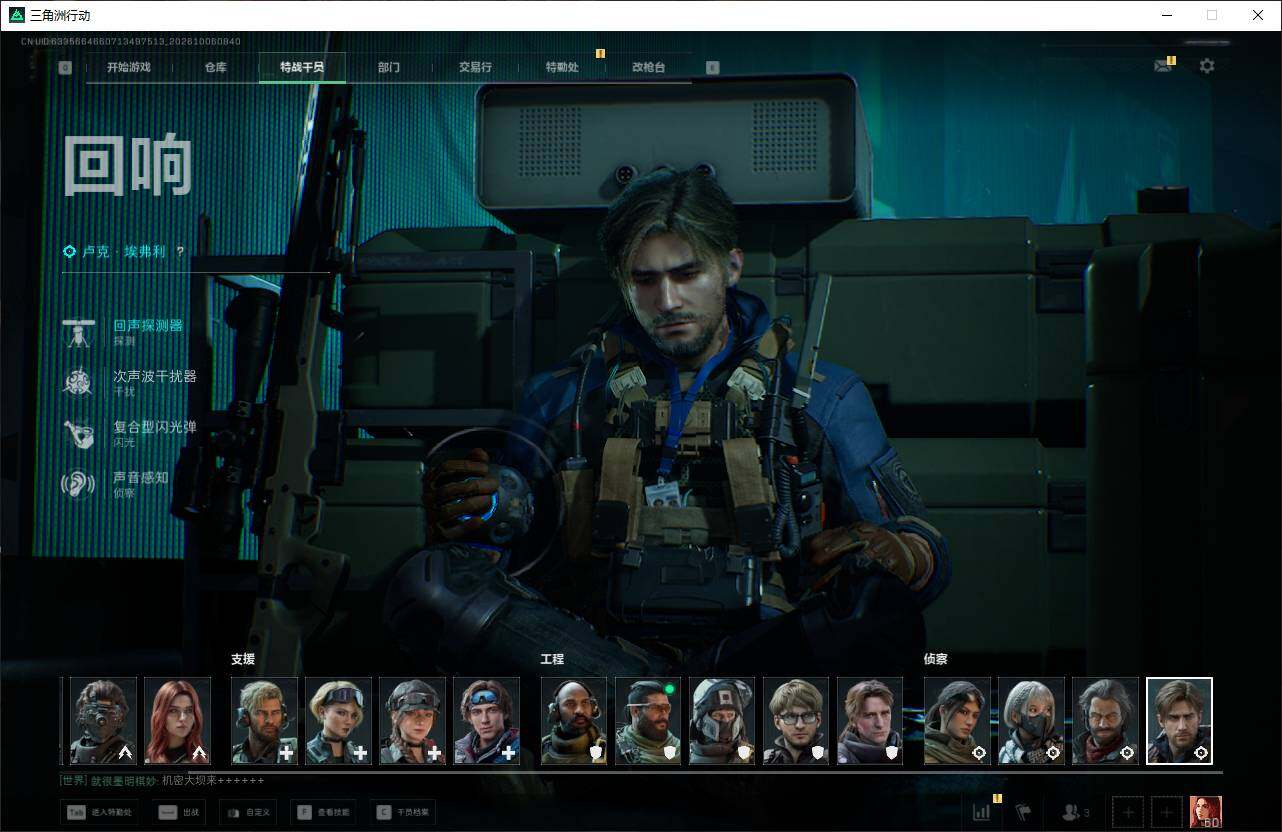The height and width of the screenshot is (832, 1282).
Task: Go to the 特勤处 tab
Action: pos(562,67)
